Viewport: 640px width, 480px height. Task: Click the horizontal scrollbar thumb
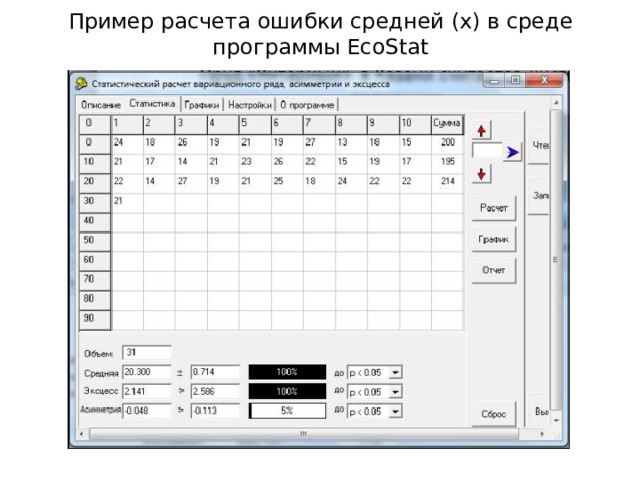pos(304,433)
